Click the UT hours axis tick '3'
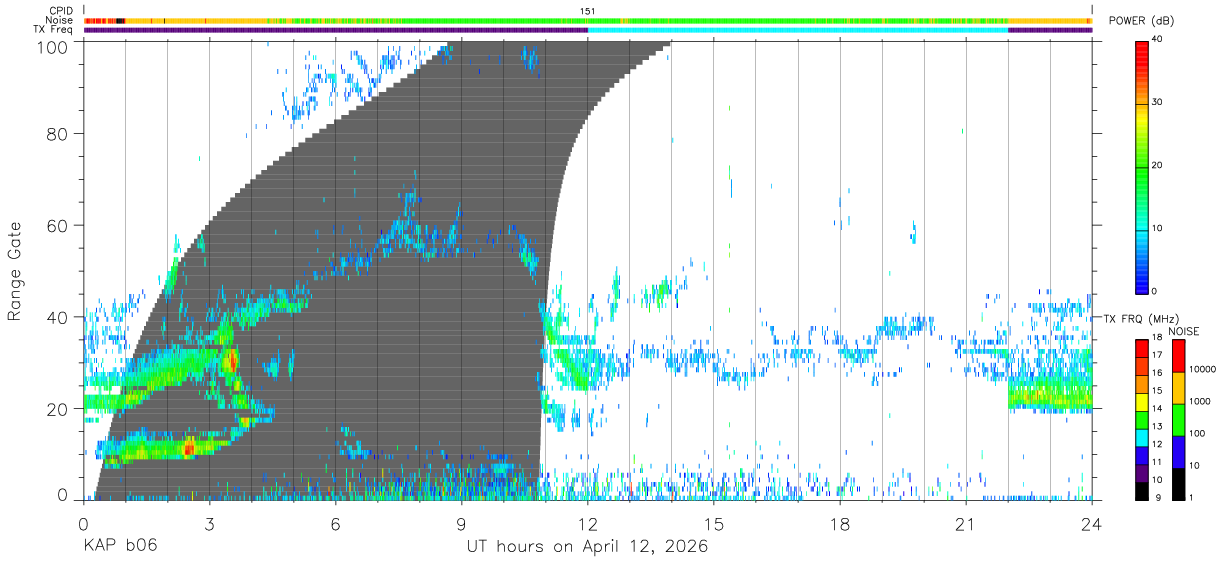Screen dimensions: 1228x567 coord(209,524)
